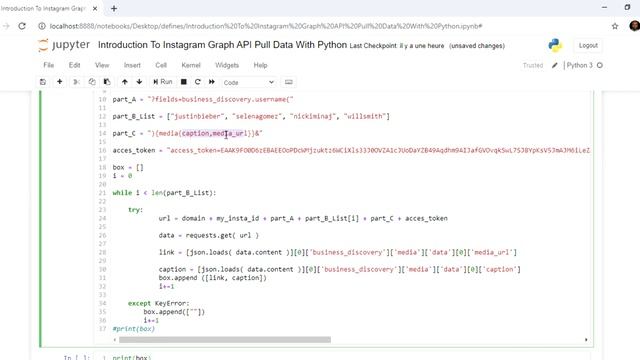This screenshot has height=360, width=640.
Task: Click the kernel idle circle indicator
Action: coord(600,65)
